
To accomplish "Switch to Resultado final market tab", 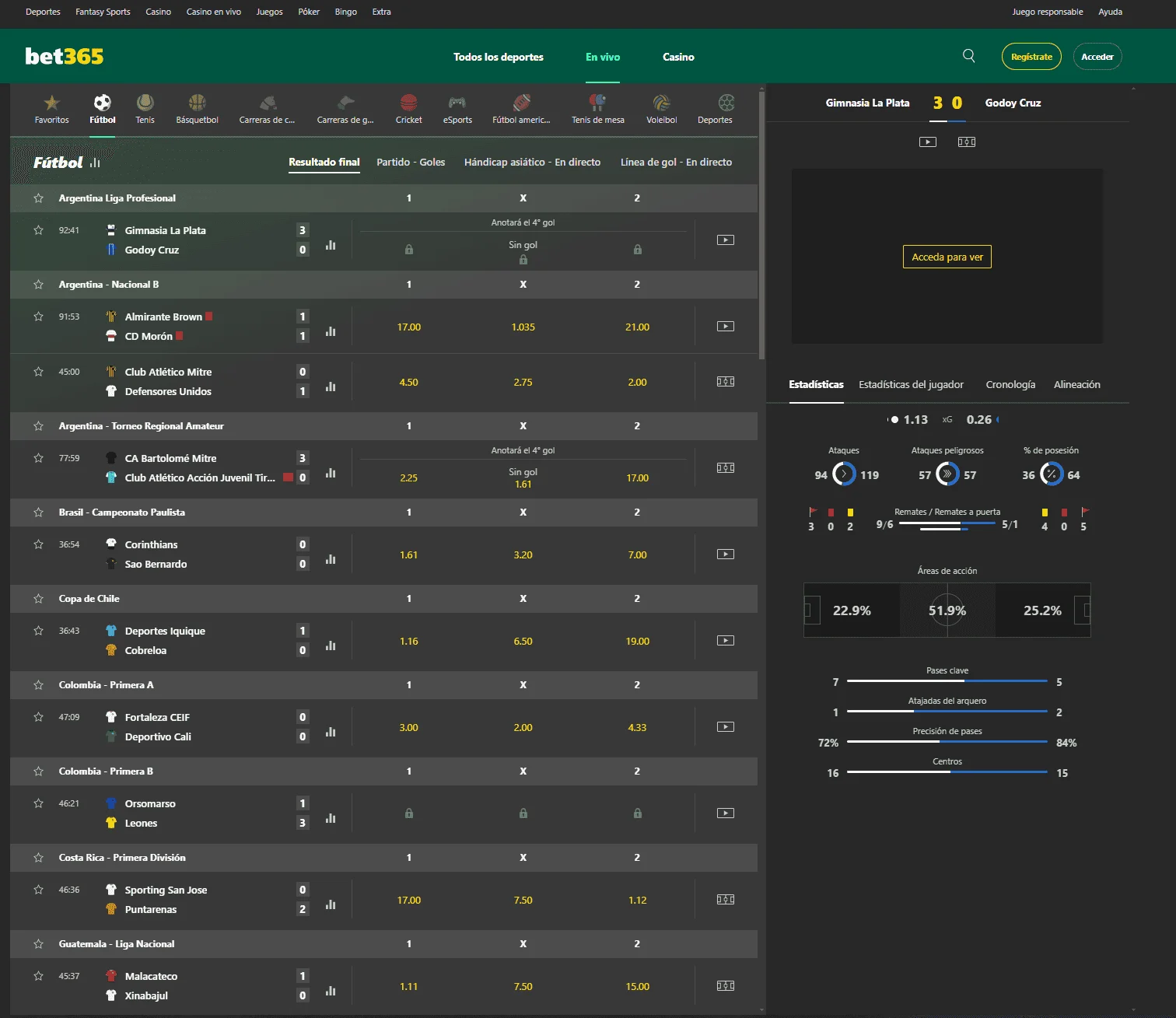I will click(324, 163).
